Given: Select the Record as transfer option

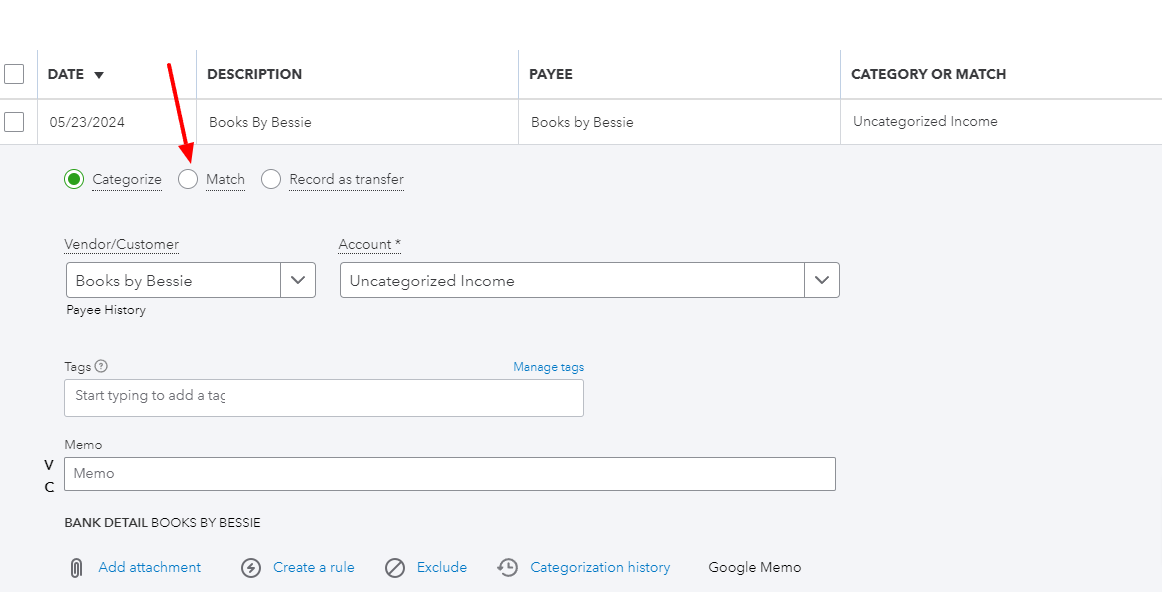Looking at the screenshot, I should (x=271, y=180).
